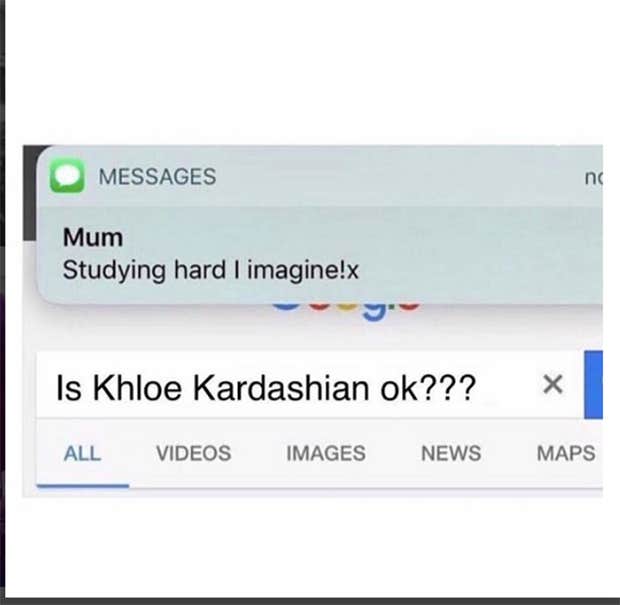This screenshot has width=620, height=605.
Task: Place cursor on the word Kardashian
Action: tap(282, 388)
